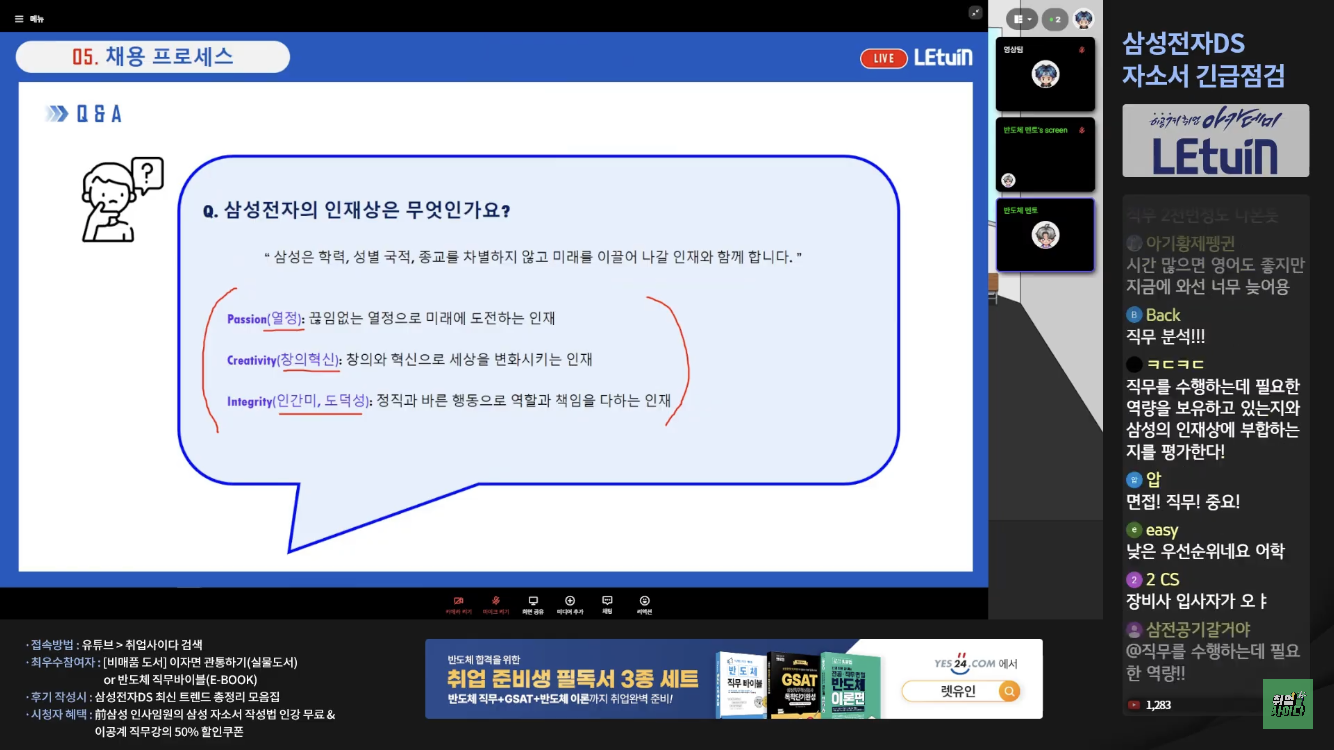
Task: Click the Integrity(인간미, 도덕성) line
Action: tap(449, 401)
